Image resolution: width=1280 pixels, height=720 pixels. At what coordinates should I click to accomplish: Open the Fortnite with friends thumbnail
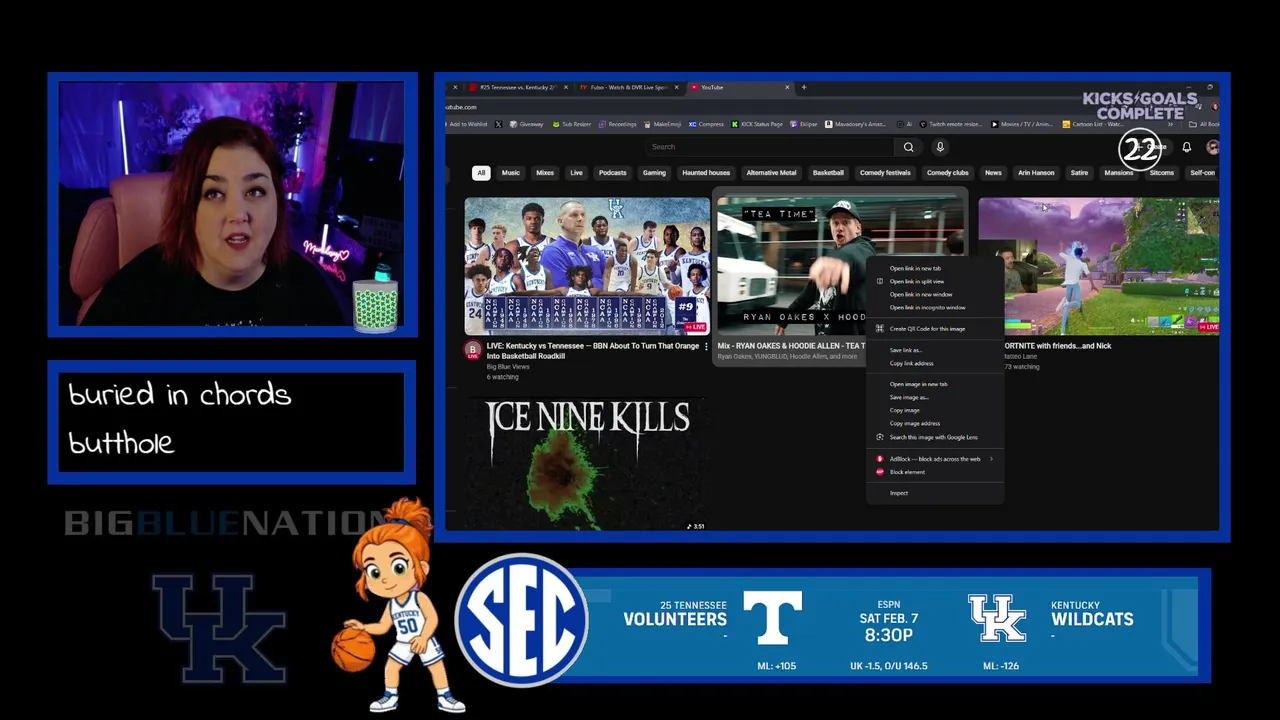[x=1098, y=266]
